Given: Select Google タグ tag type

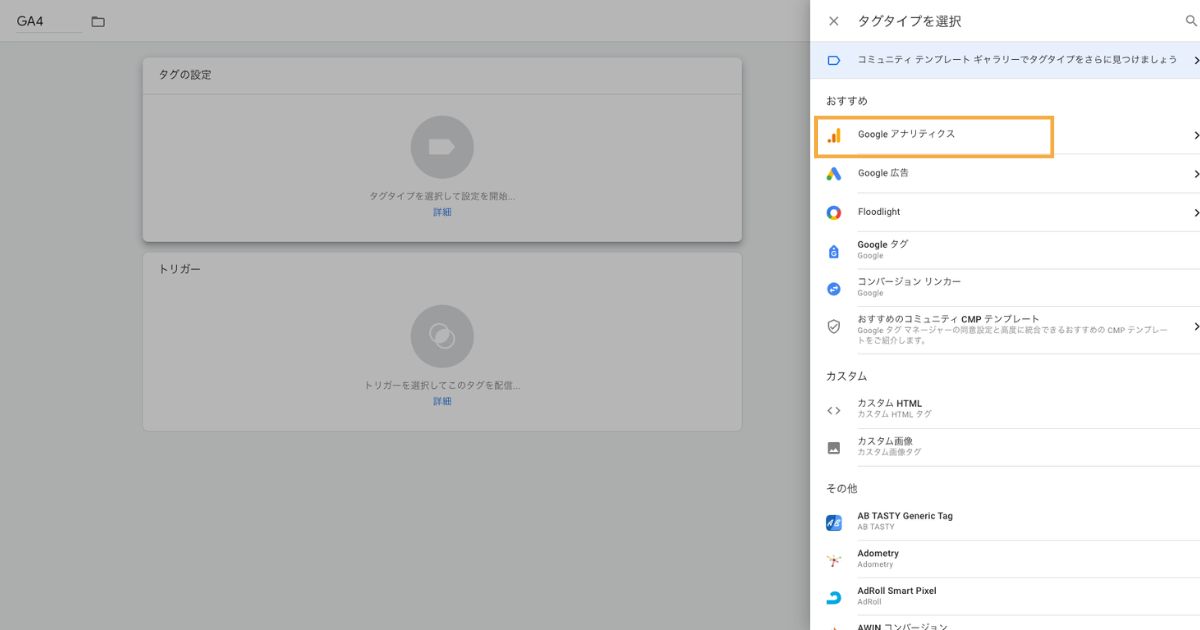Looking at the screenshot, I should pos(1005,250).
